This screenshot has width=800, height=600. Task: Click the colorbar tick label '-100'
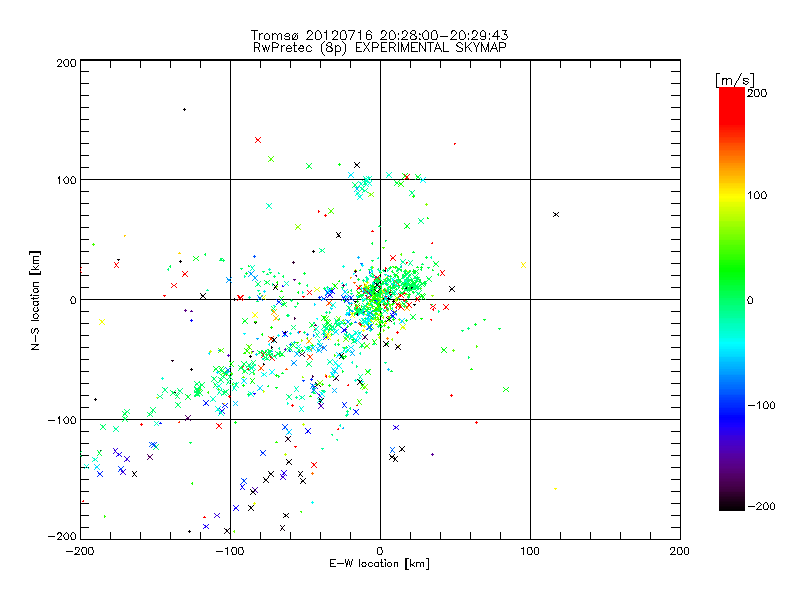761,405
